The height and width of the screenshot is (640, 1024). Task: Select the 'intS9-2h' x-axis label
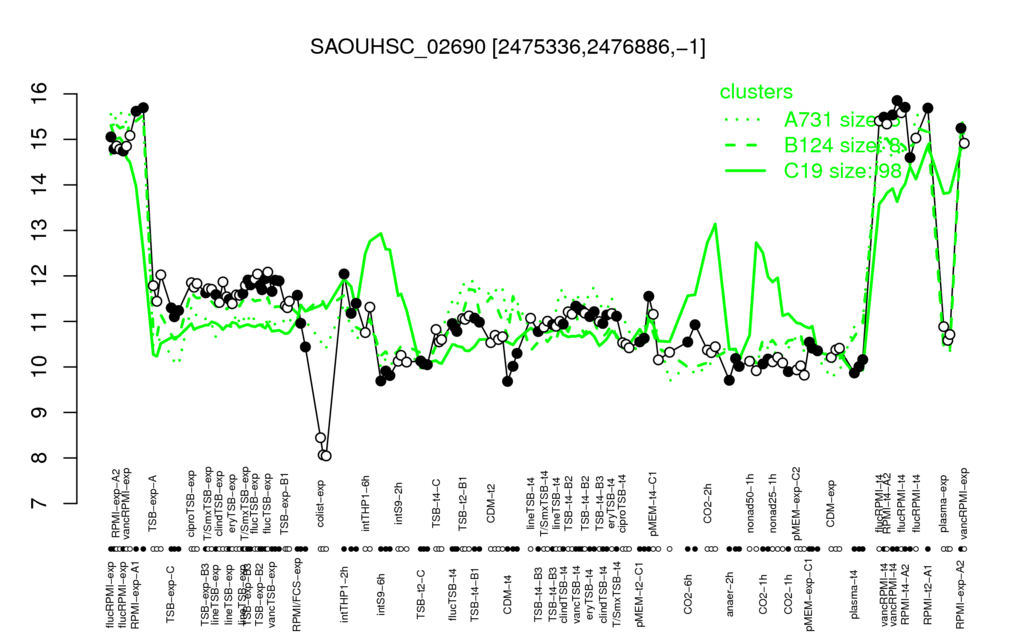coord(399,505)
